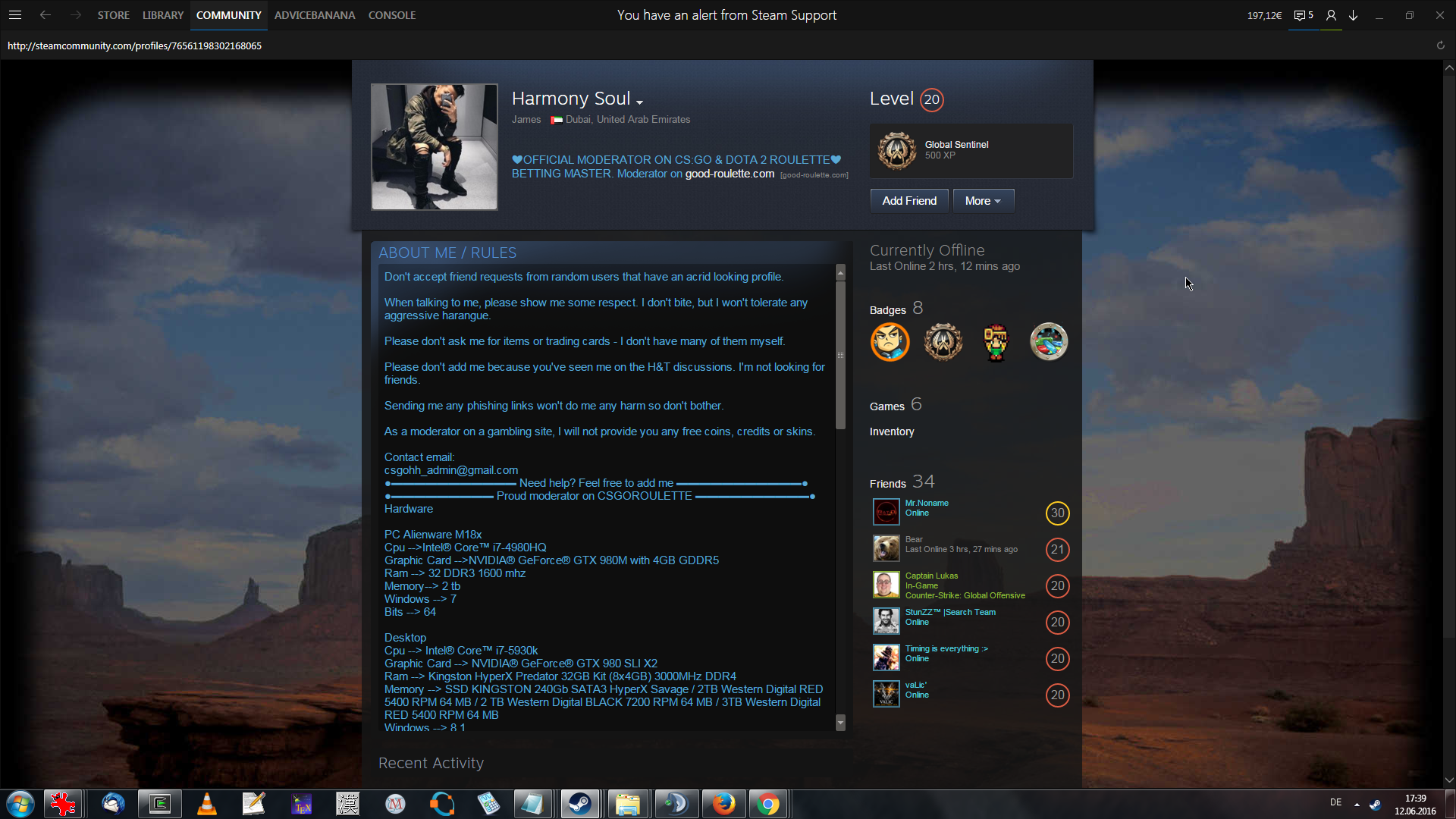Open Steam from the taskbar
Image resolution: width=1456 pixels, height=819 pixels.
tap(580, 804)
